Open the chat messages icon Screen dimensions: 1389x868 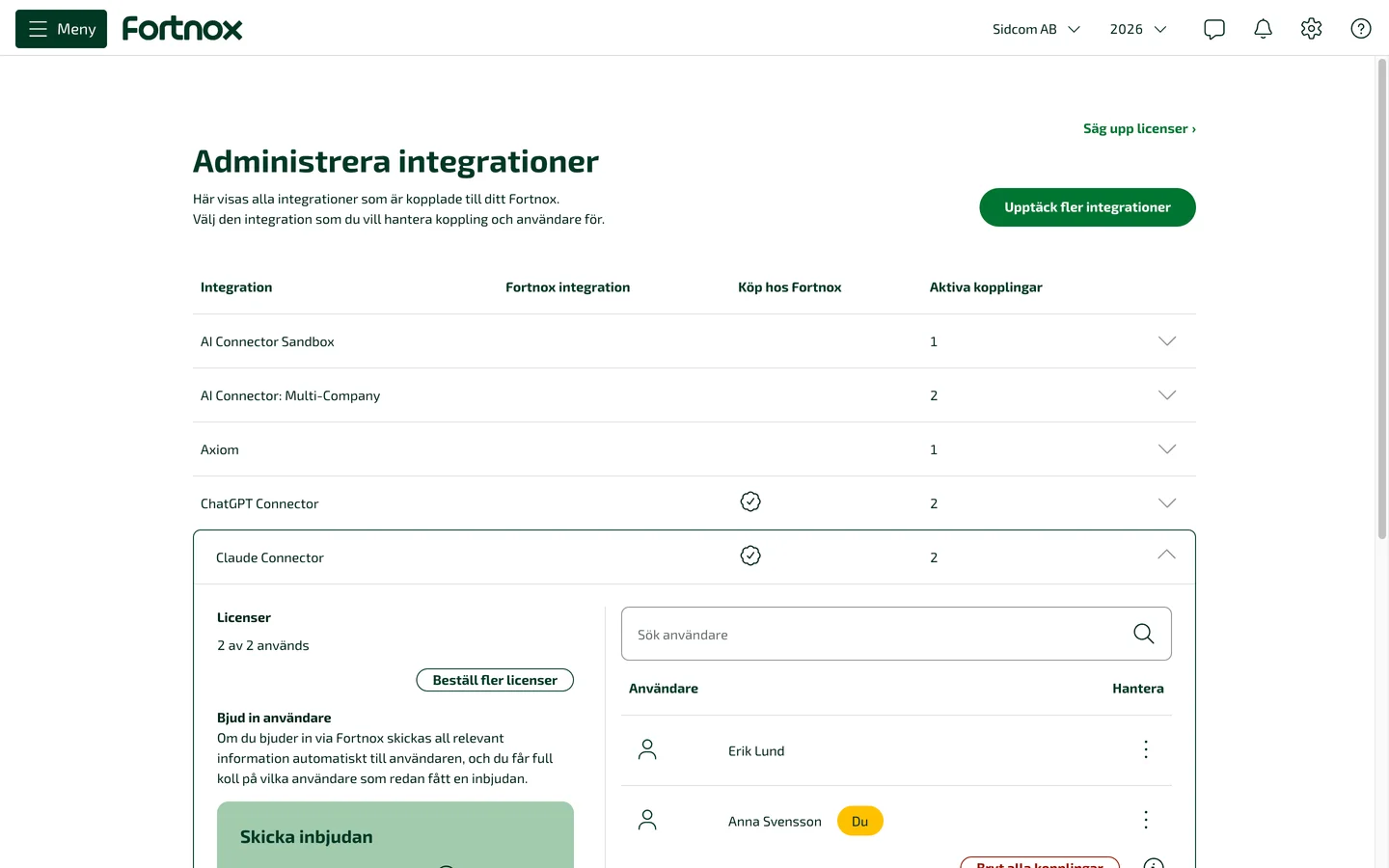click(1214, 29)
